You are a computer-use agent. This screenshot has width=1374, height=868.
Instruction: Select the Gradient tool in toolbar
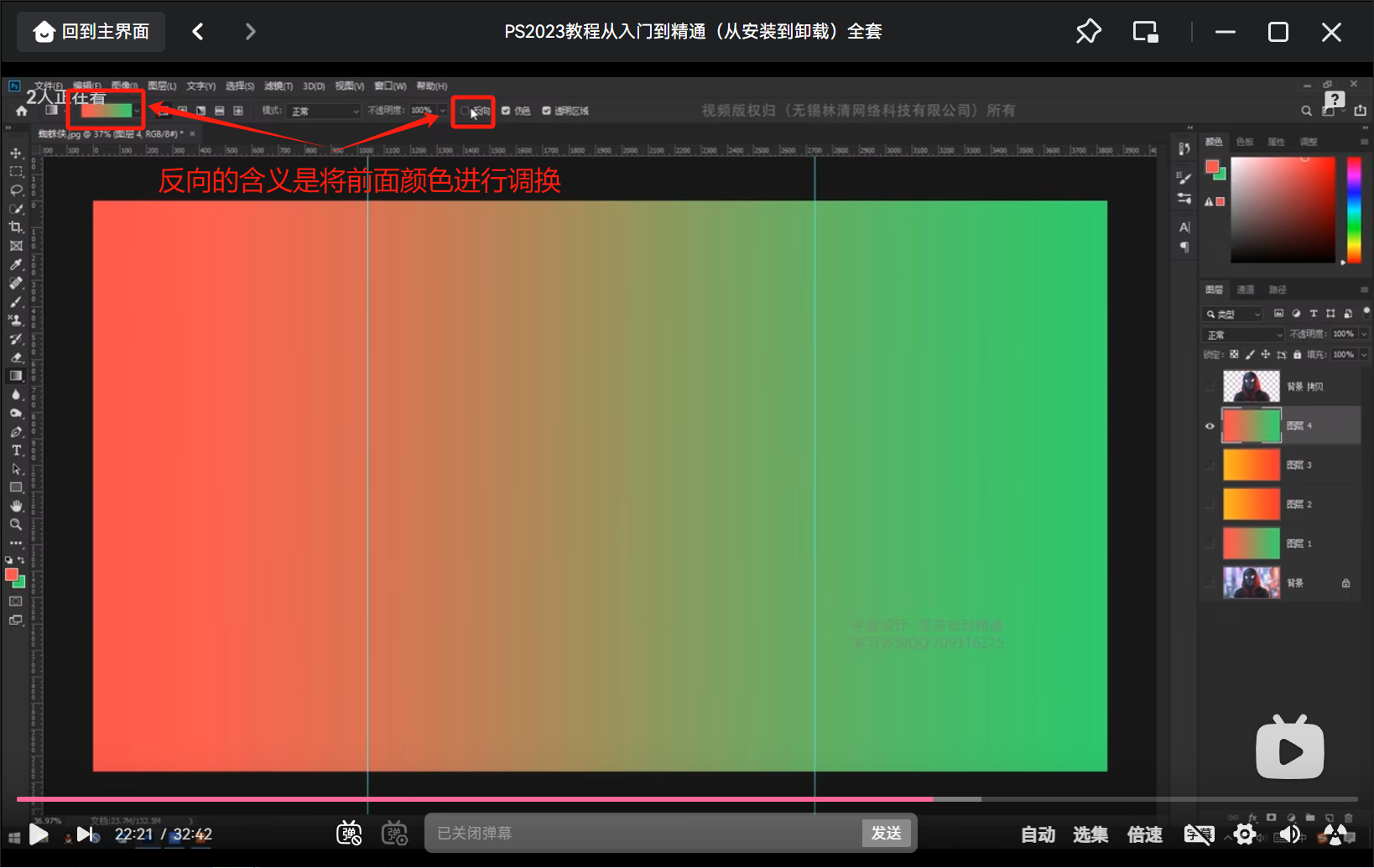tap(16, 376)
